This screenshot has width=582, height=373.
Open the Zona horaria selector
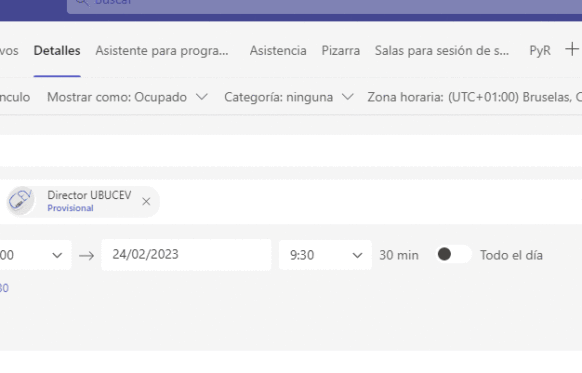[475, 97]
